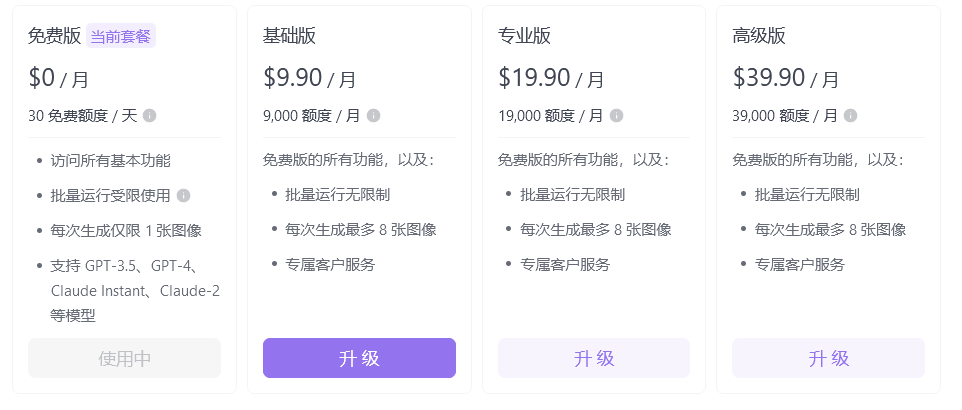
Task: Click 升级 button under 基础版 plan
Action: point(359,358)
